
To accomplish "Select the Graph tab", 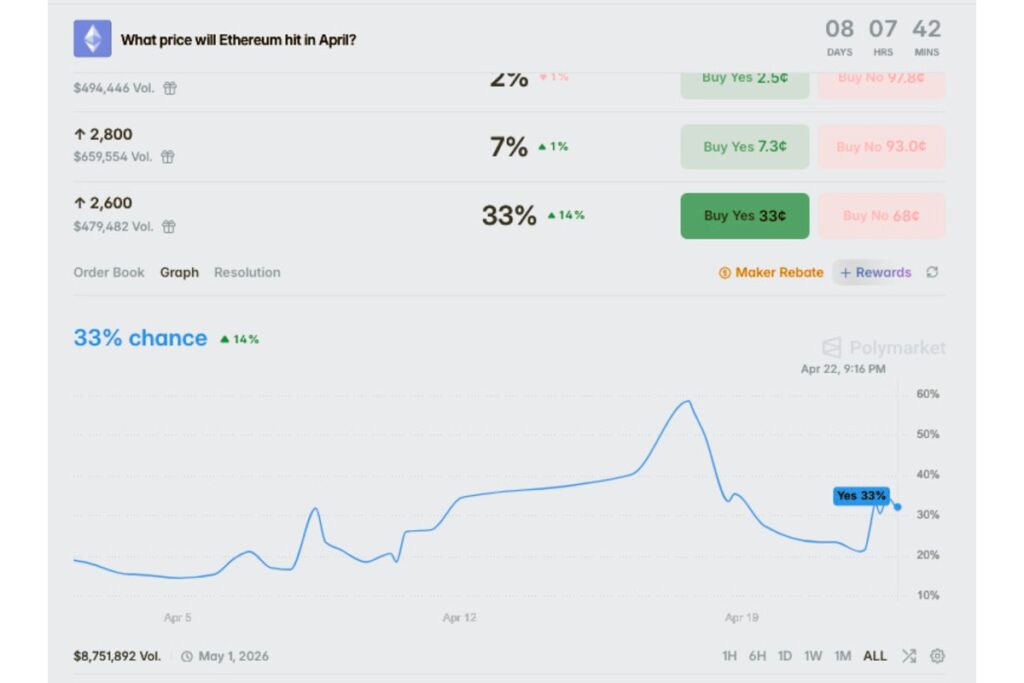I will [x=179, y=272].
